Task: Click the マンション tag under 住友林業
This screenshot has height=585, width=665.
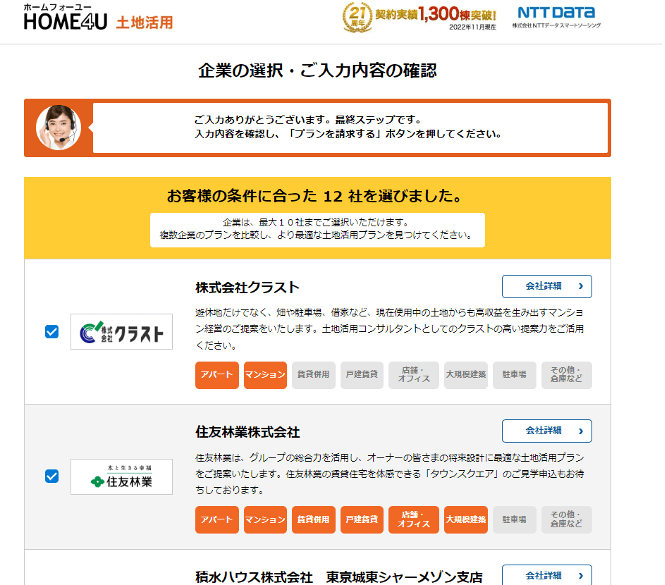Action: pyautogui.click(x=265, y=520)
